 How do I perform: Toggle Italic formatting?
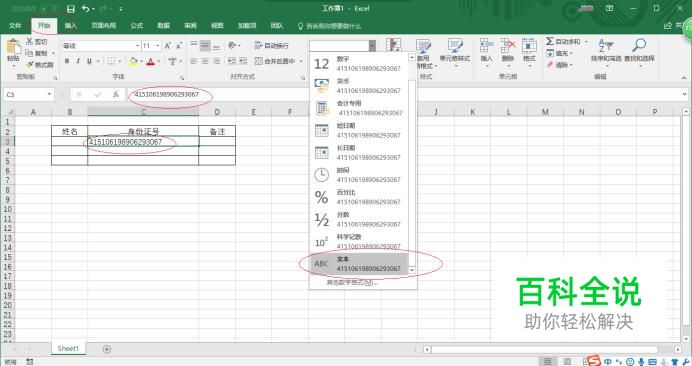[78, 61]
